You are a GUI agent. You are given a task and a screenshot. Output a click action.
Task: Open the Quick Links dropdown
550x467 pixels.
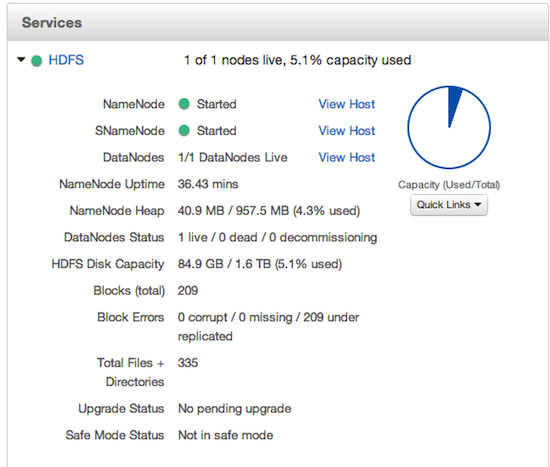click(449, 205)
